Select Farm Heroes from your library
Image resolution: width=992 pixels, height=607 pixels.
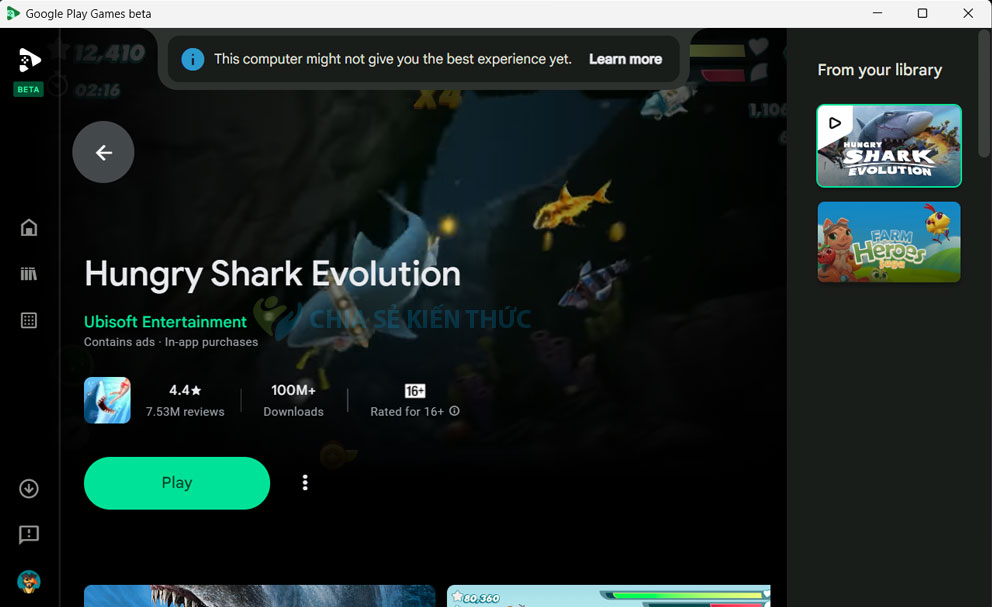888,242
